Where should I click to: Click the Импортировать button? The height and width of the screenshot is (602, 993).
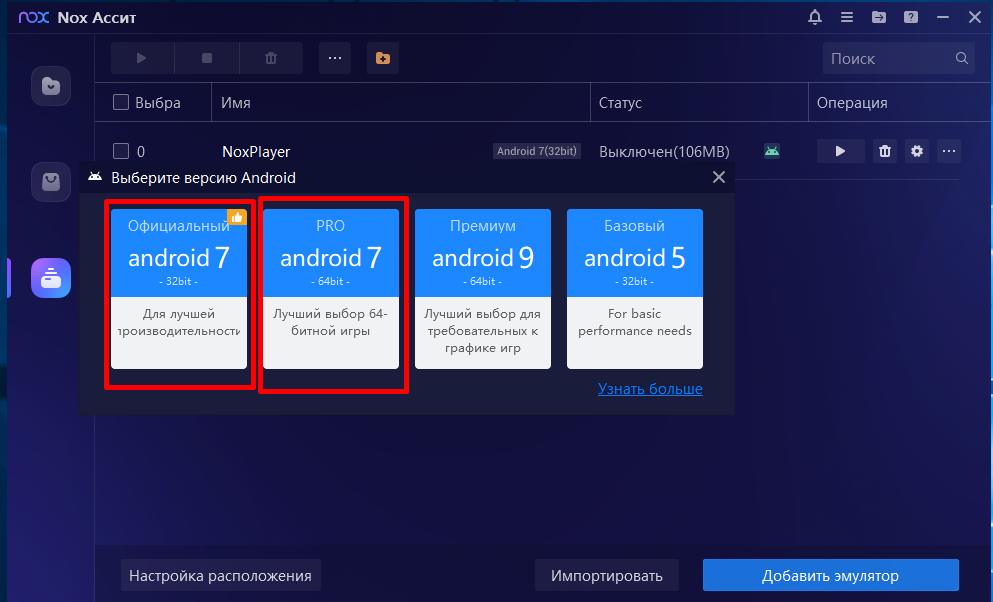[607, 575]
